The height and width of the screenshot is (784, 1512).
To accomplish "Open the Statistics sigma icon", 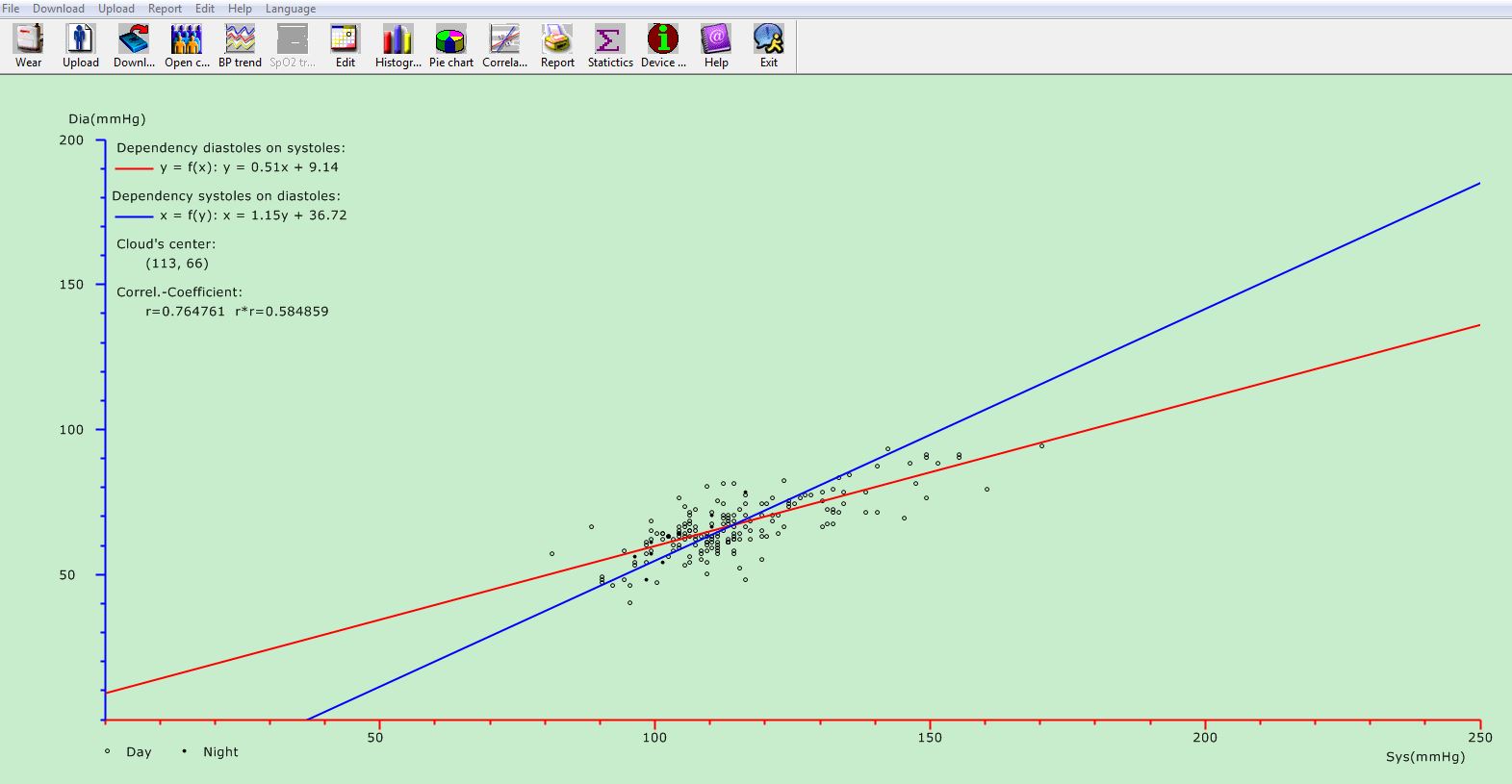I will click(x=610, y=40).
